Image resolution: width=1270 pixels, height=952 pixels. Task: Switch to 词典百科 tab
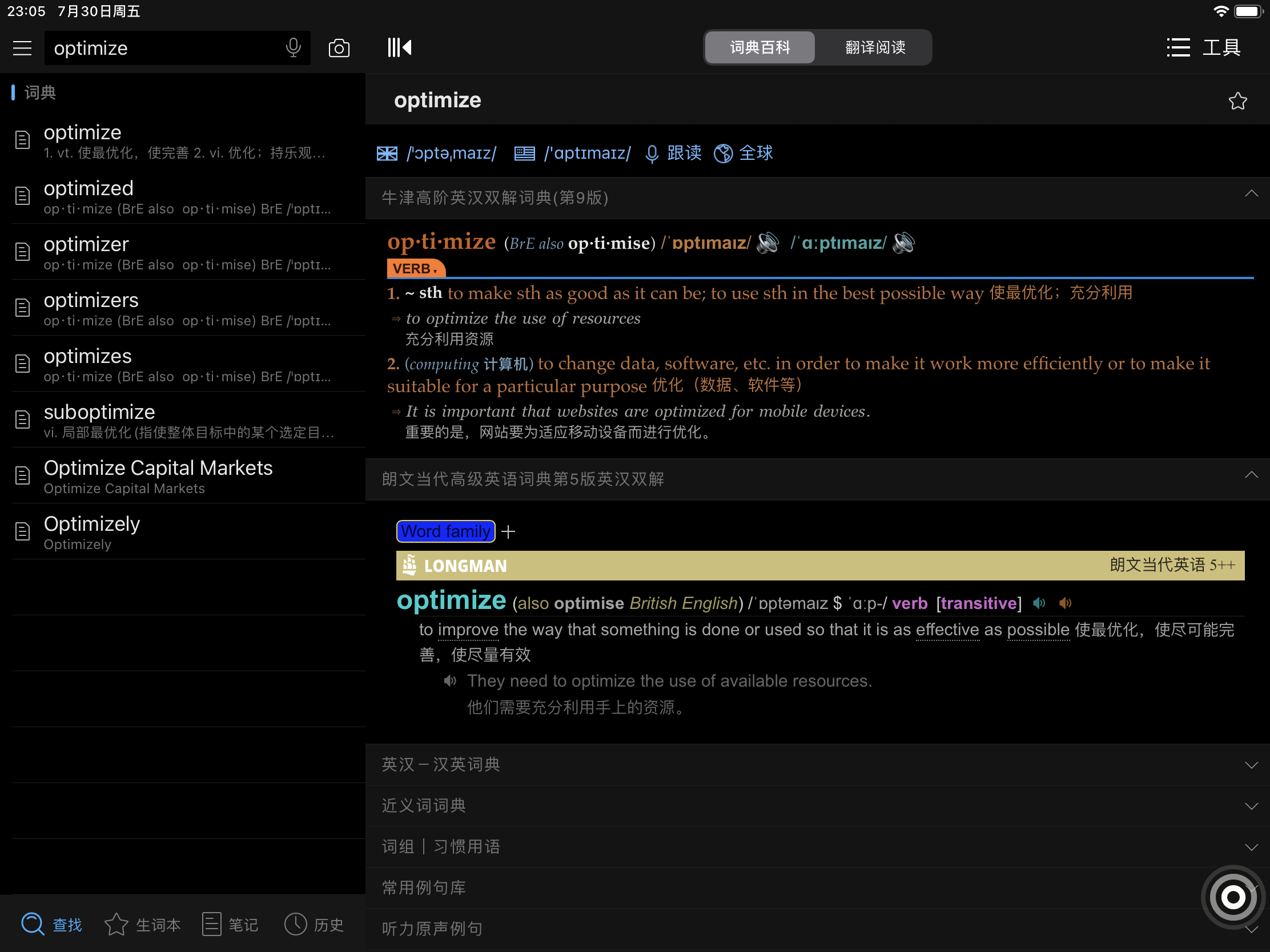(x=759, y=47)
